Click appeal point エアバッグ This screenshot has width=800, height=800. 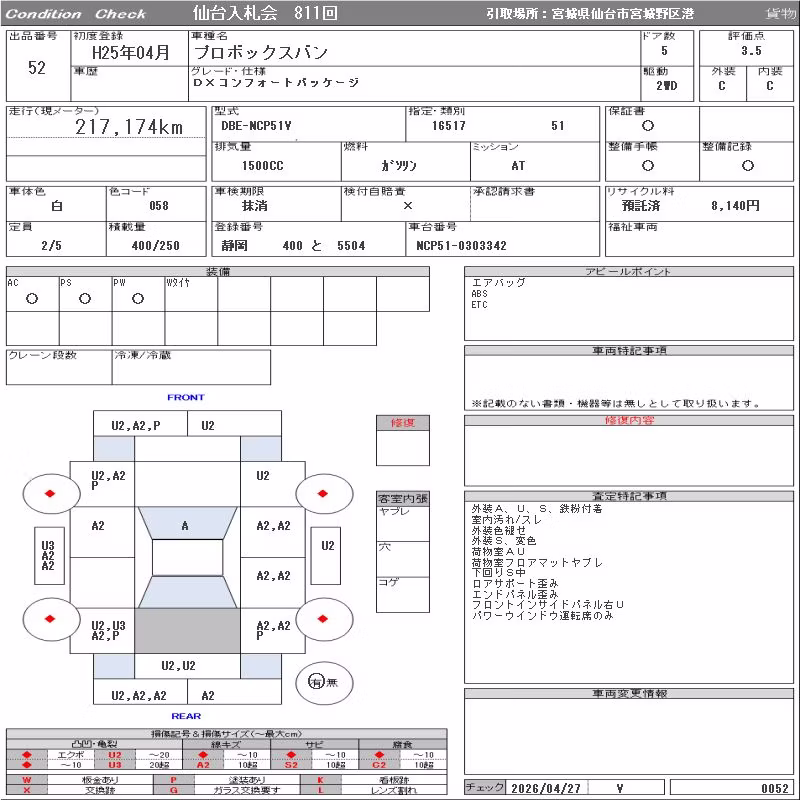pyautogui.click(x=498, y=282)
